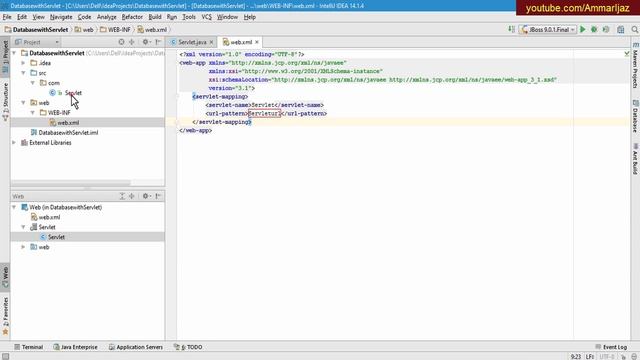The height and width of the screenshot is (360, 640).
Task: Open Project panel settings gear
Action: click(146, 42)
